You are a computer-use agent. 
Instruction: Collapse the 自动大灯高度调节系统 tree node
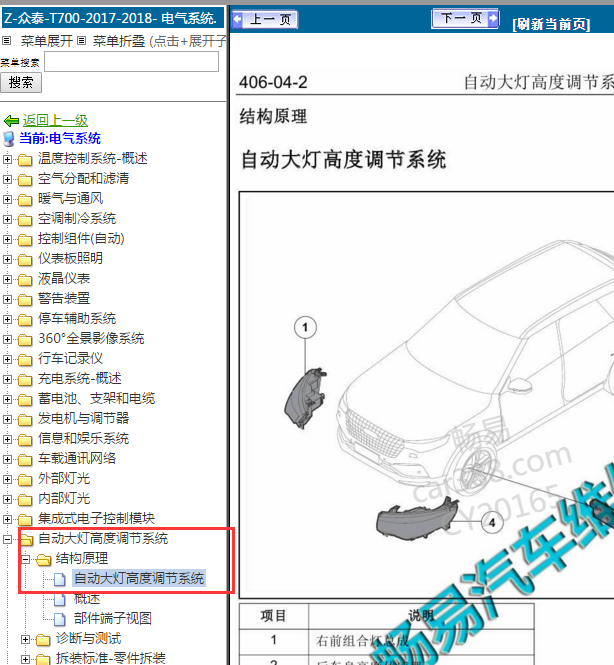7,539
